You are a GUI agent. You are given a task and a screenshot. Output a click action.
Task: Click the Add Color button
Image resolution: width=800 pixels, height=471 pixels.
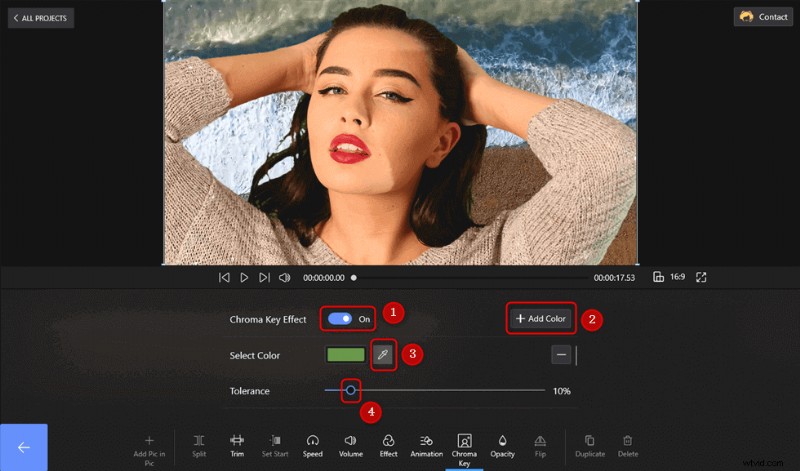(541, 318)
